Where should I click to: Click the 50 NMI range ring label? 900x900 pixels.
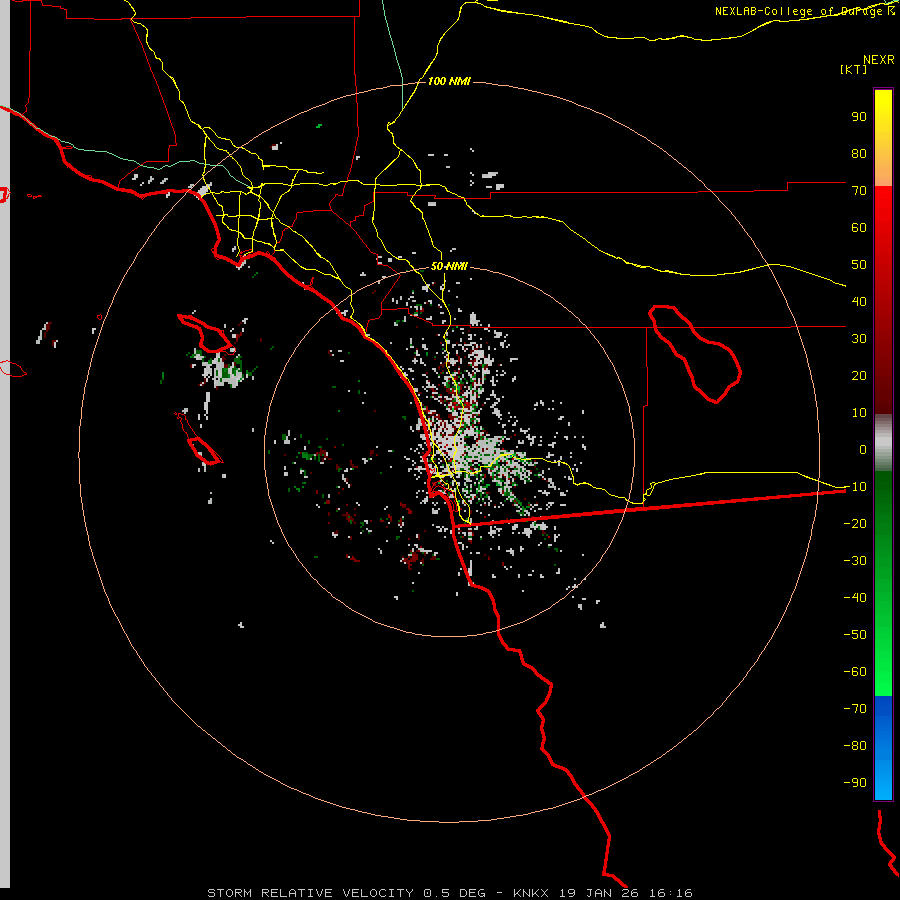tap(449, 266)
